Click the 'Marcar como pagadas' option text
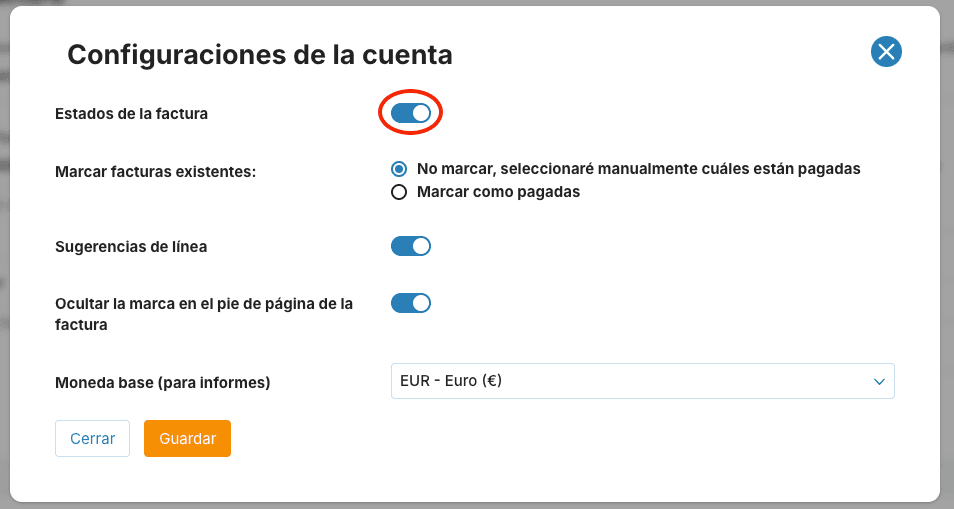The height and width of the screenshot is (509, 954). click(498, 192)
